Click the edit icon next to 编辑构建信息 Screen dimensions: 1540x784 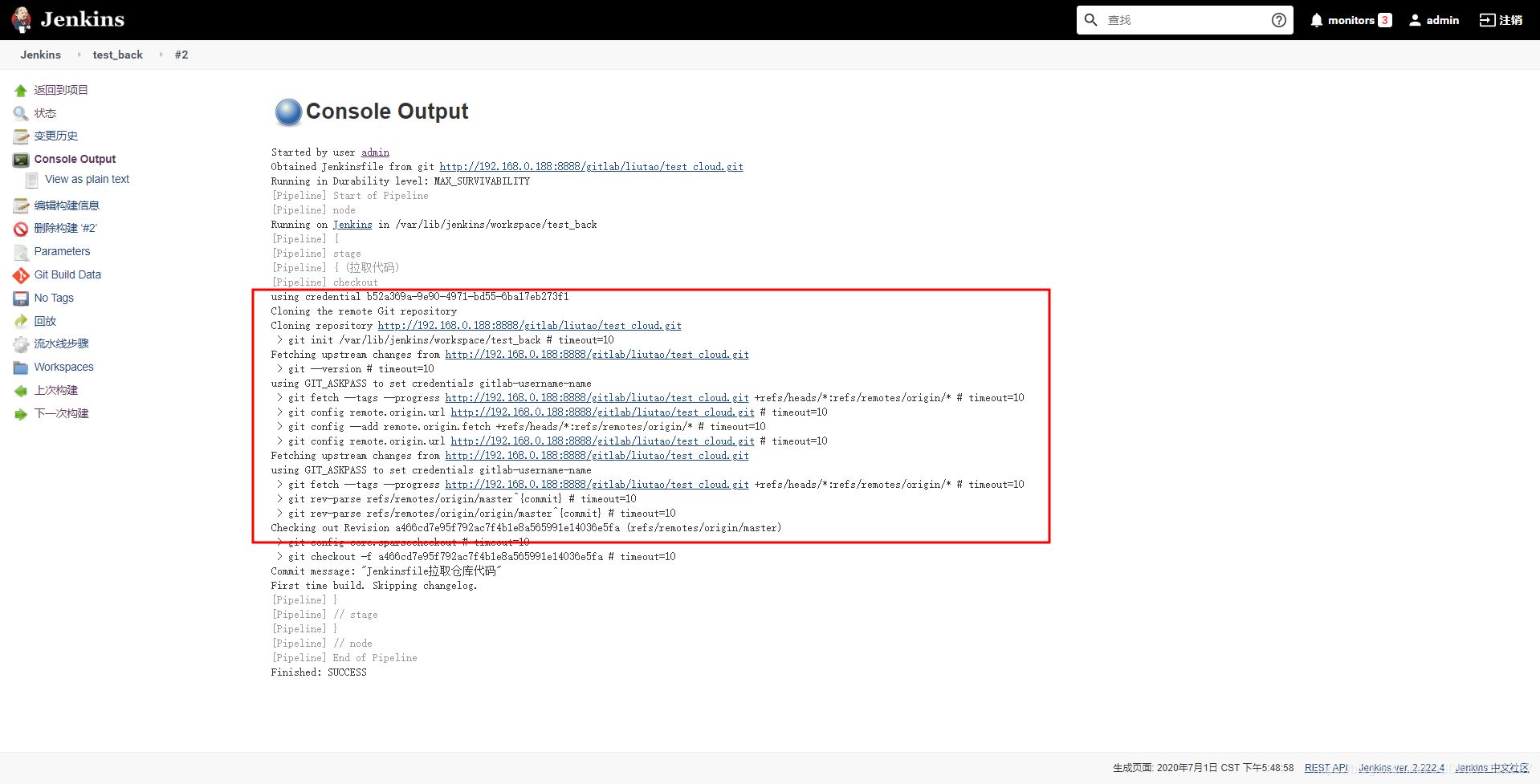(21, 206)
